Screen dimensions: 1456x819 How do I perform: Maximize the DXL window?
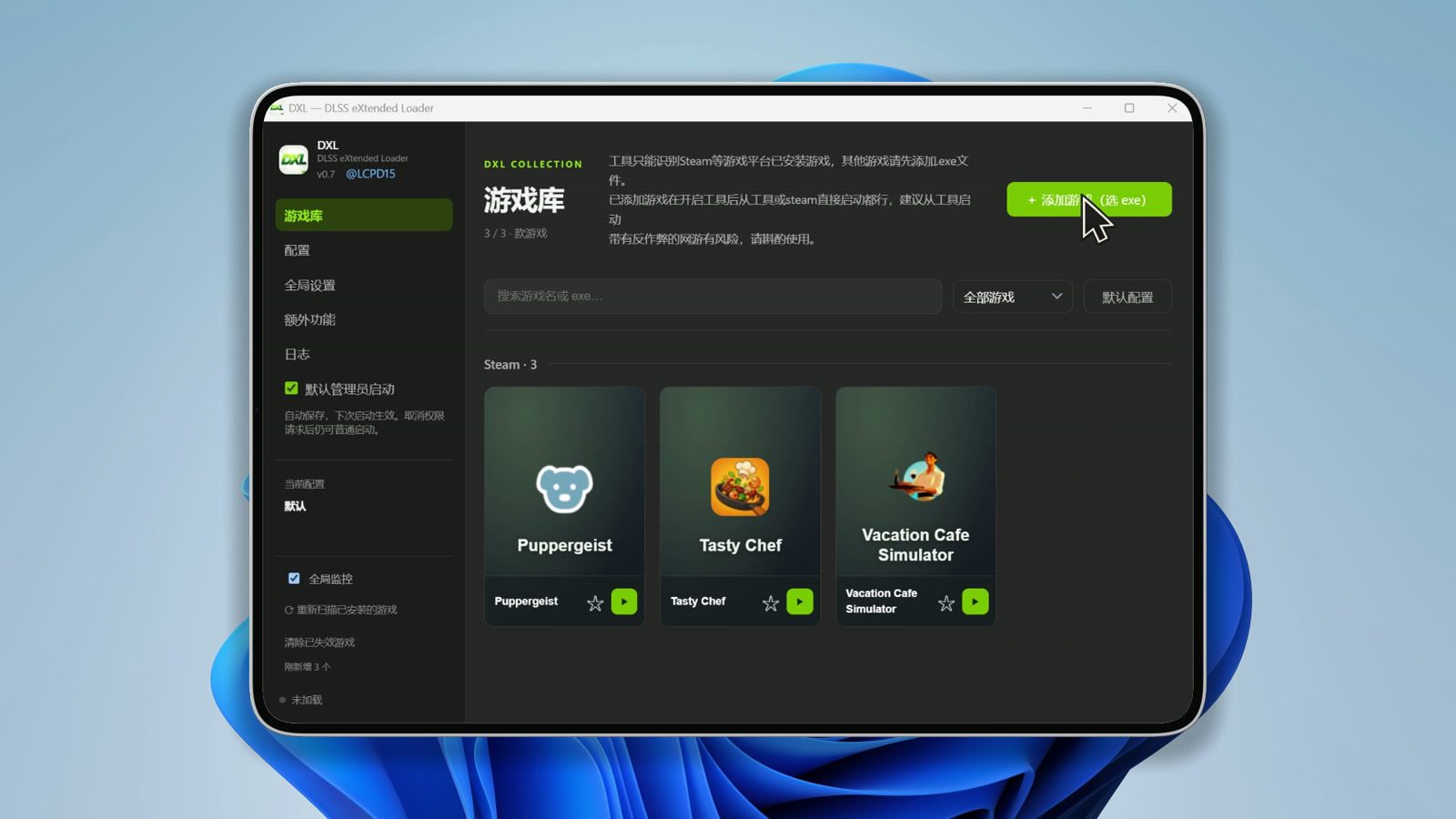(x=1129, y=107)
